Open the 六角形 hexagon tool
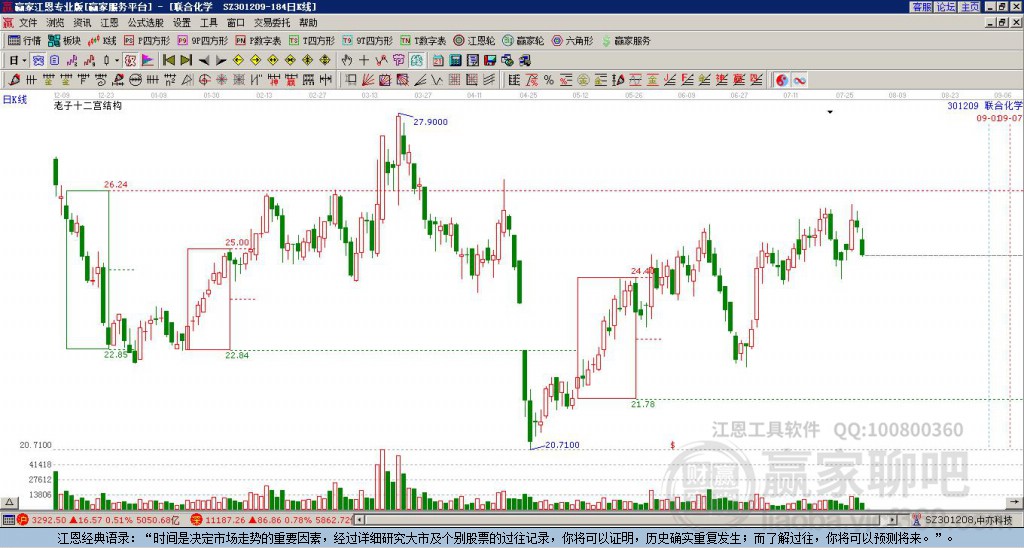The height and width of the screenshot is (548, 1024). [572, 40]
